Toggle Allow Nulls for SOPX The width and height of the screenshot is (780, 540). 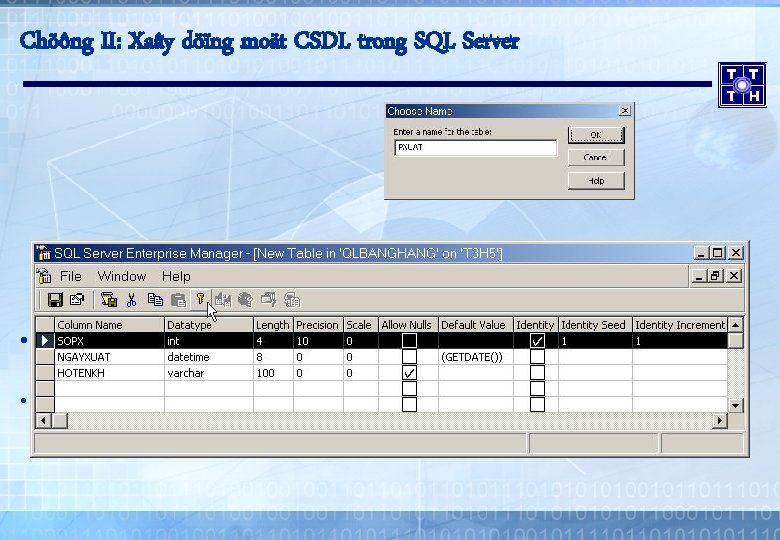click(409, 341)
